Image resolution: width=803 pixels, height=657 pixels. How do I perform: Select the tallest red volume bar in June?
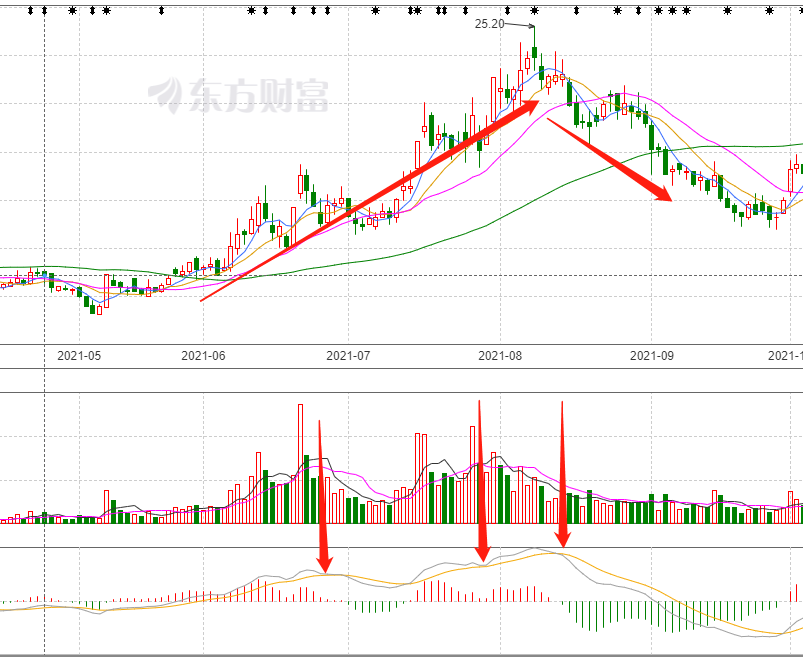[x=300, y=463]
